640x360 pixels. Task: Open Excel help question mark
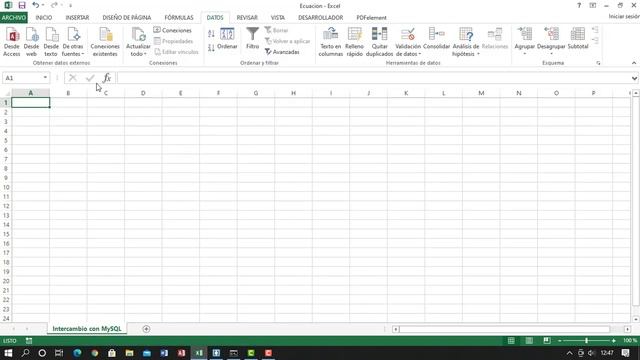579,5
